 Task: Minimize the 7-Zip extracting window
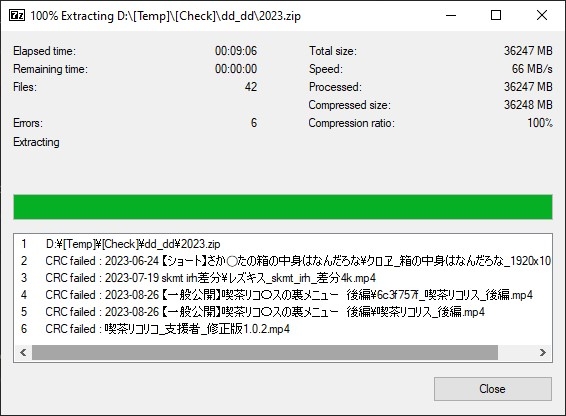451,16
